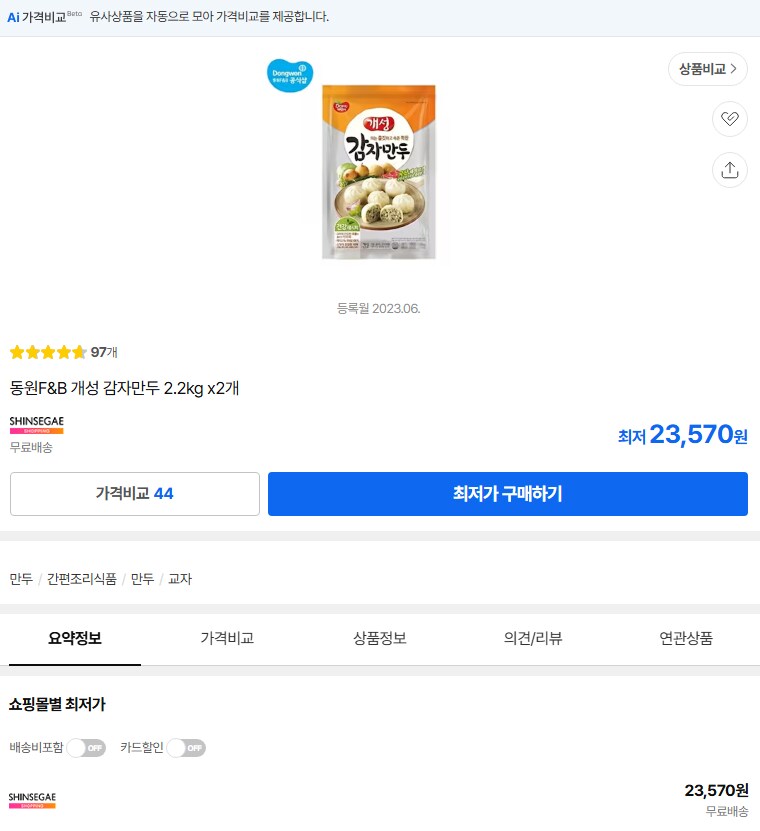Click the Dongwon logo above the product image

[290, 75]
